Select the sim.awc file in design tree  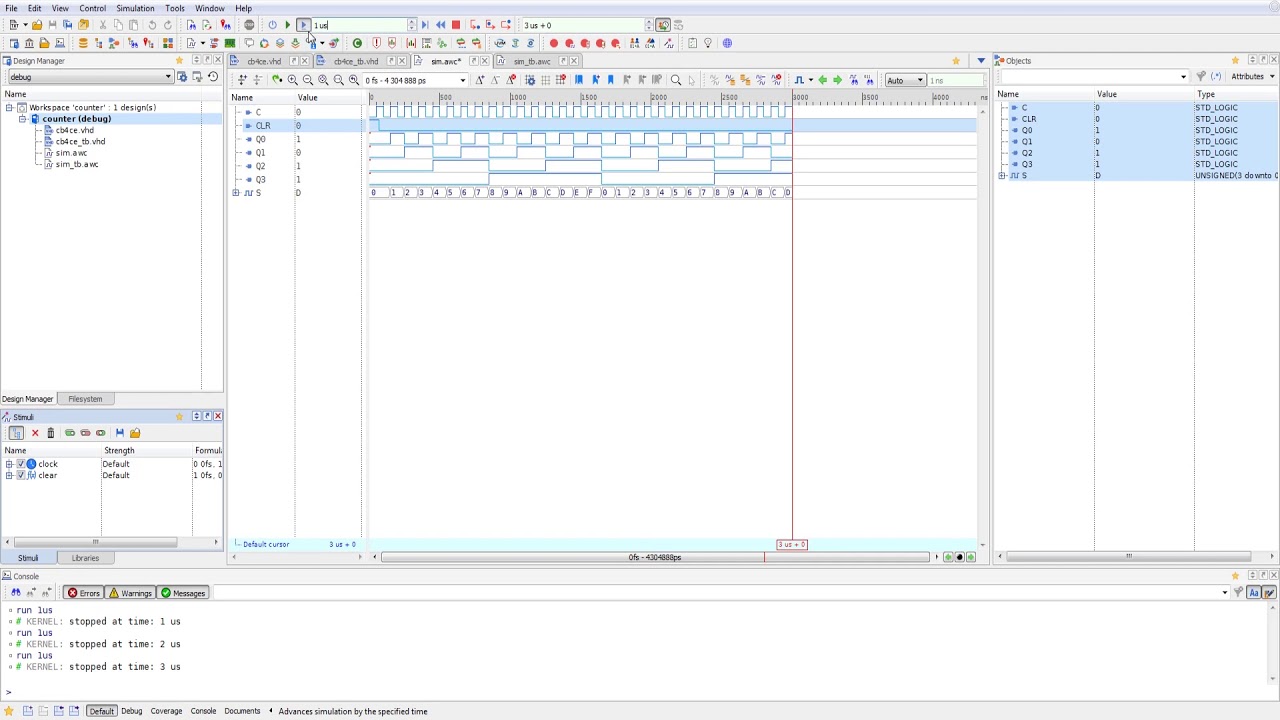coord(71,153)
